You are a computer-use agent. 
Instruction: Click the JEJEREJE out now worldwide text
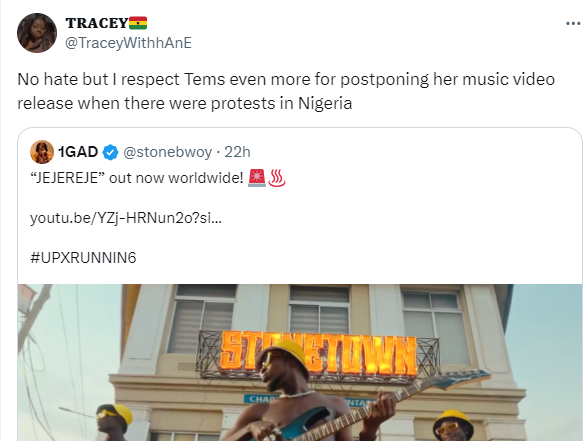point(136,178)
